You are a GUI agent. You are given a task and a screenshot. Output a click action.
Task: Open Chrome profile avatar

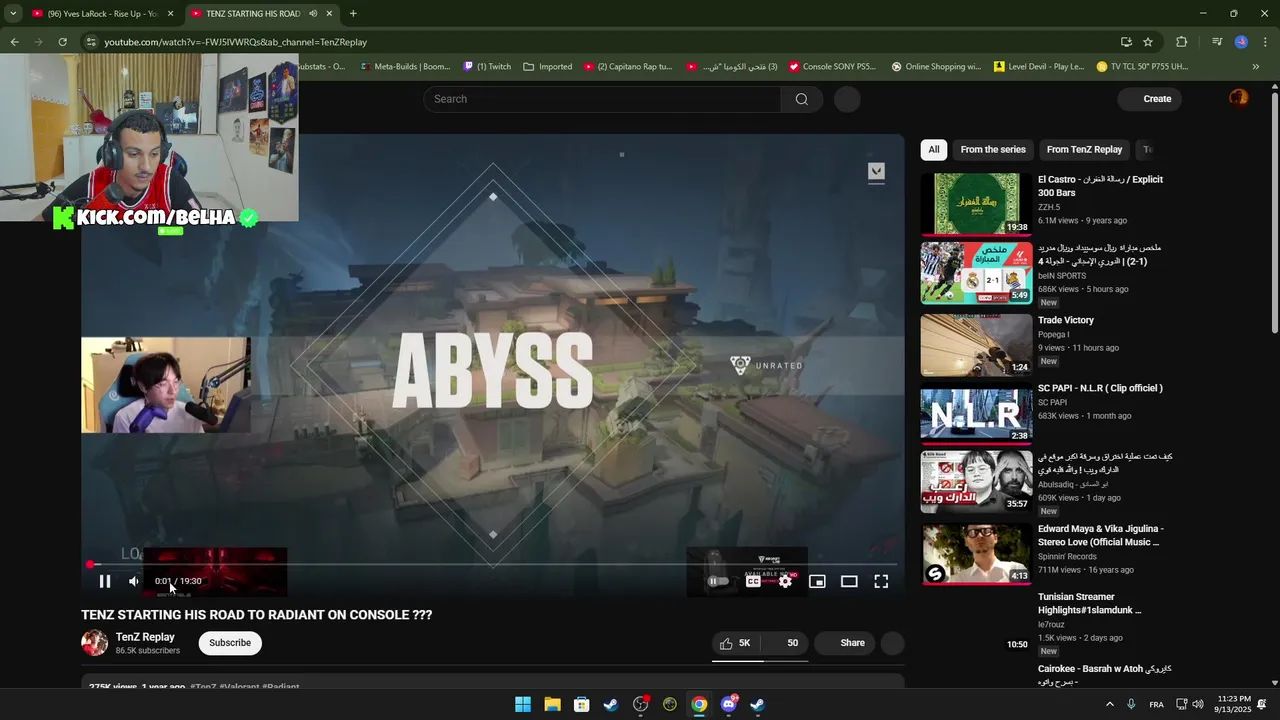[x=1241, y=42]
